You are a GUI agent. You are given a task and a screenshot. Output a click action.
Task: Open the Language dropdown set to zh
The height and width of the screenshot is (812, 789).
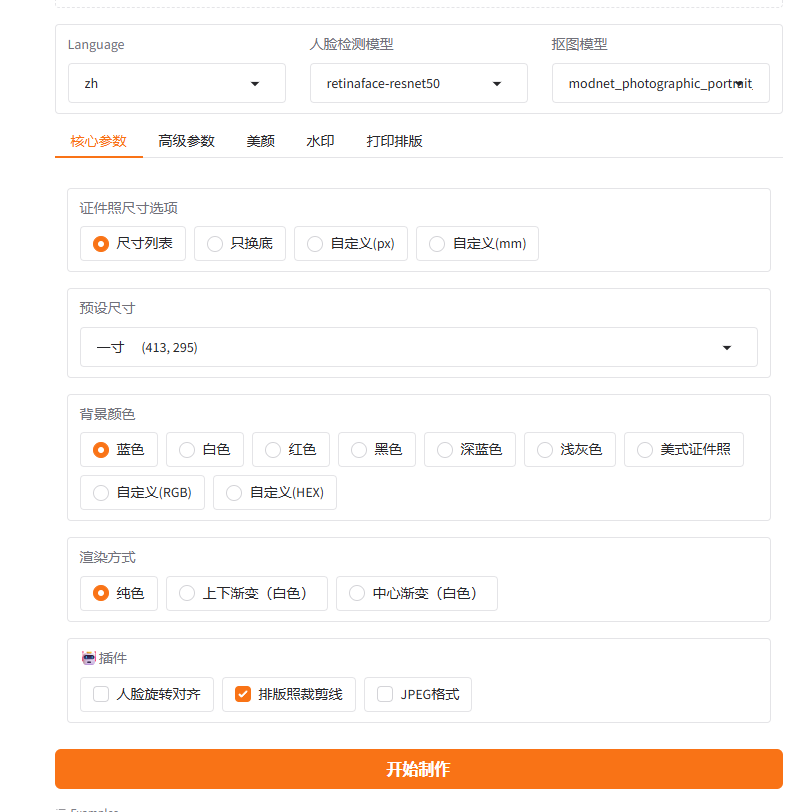[176, 83]
